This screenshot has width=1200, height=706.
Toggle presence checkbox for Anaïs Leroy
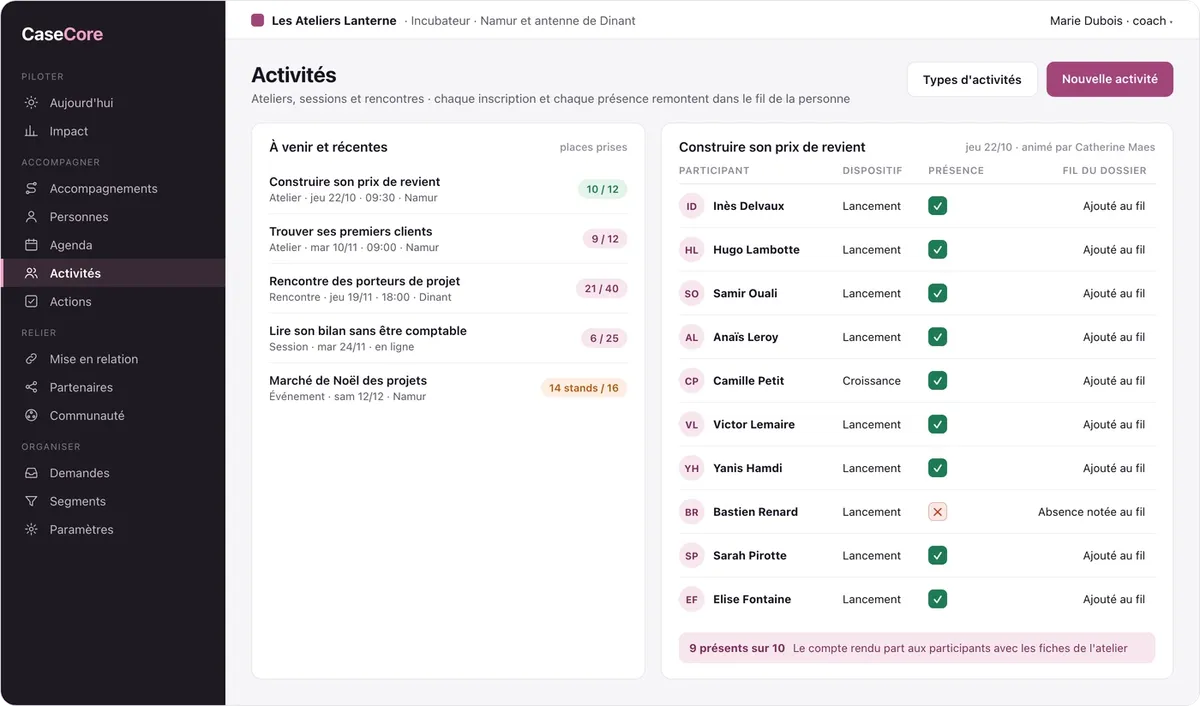coord(937,337)
